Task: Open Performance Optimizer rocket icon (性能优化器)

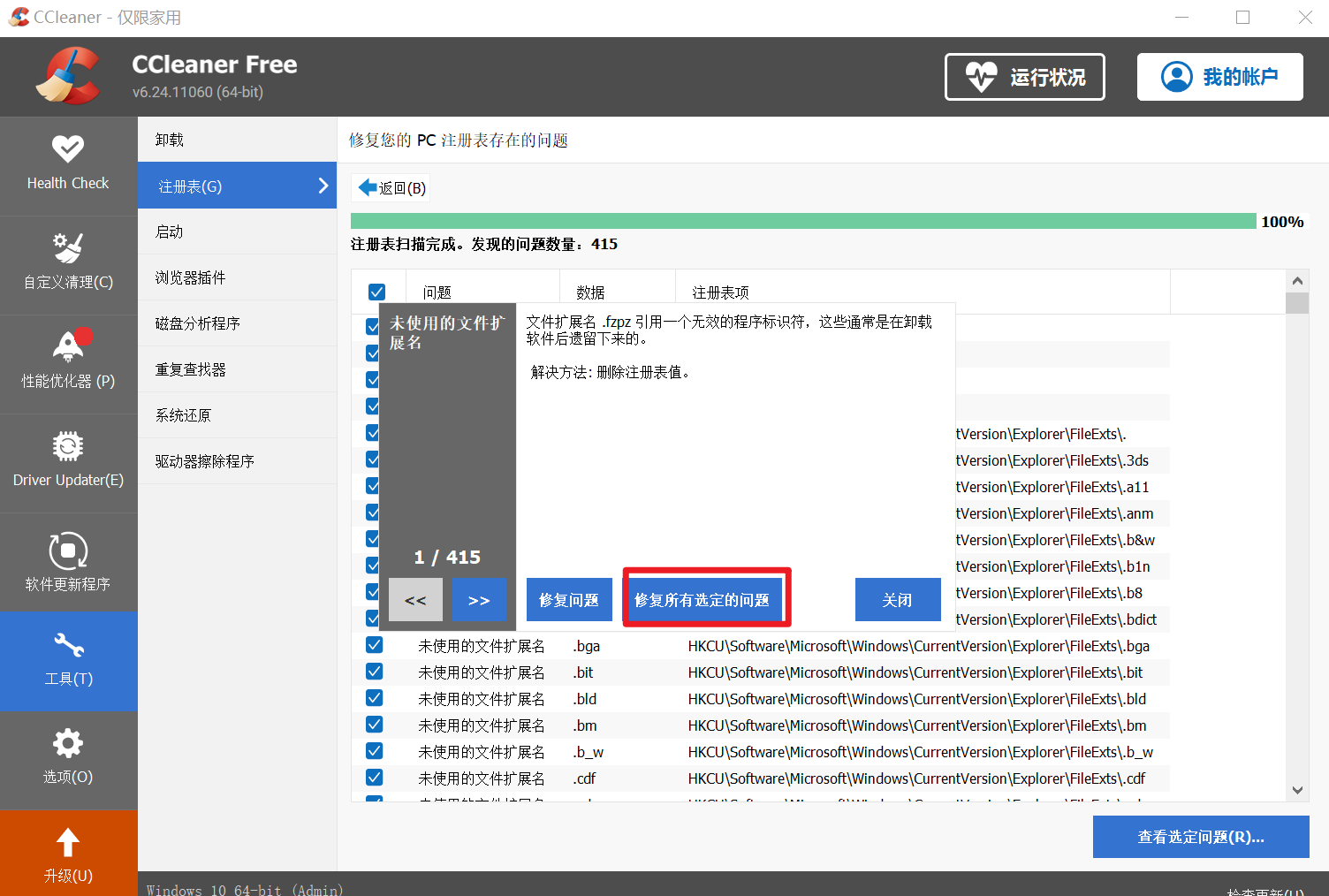Action: coord(70,345)
